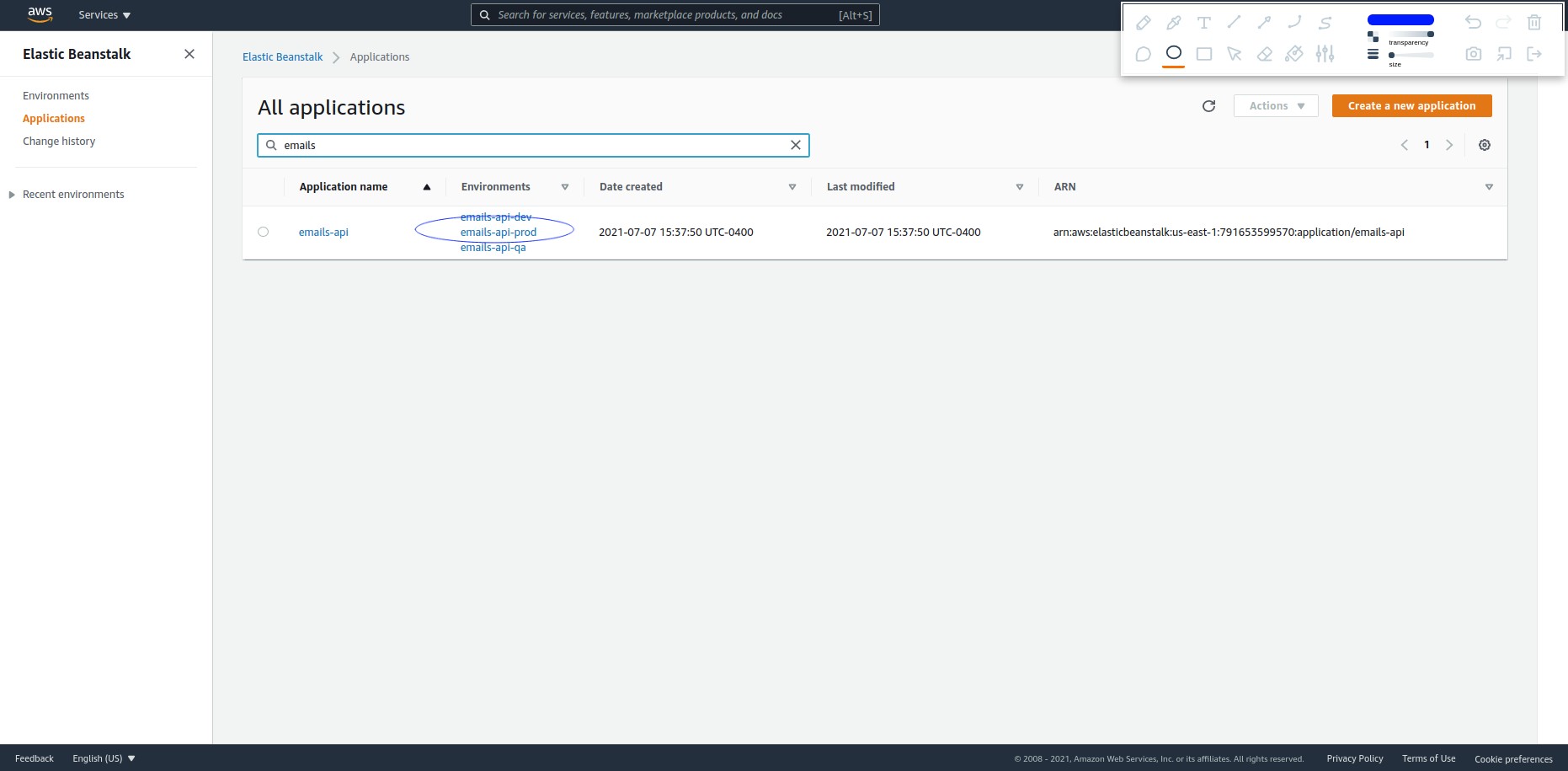Image resolution: width=1568 pixels, height=771 pixels.
Task: Delete all annotations with trash icon
Action: coord(1534,23)
